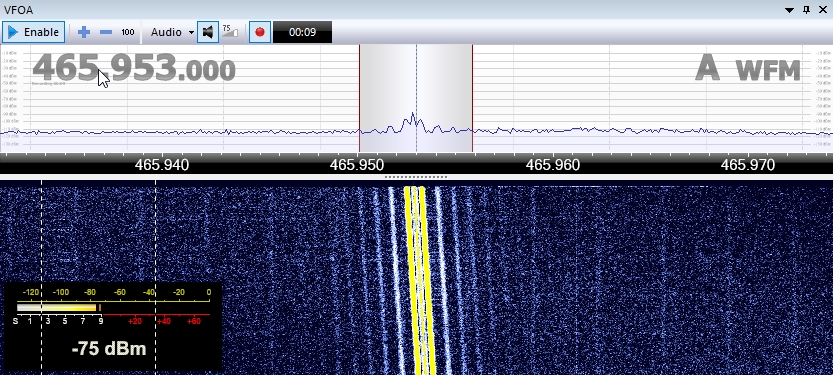Screen dimensions: 833x375
Task: Click the 465.953.000 frequency readout
Action: tap(134, 68)
